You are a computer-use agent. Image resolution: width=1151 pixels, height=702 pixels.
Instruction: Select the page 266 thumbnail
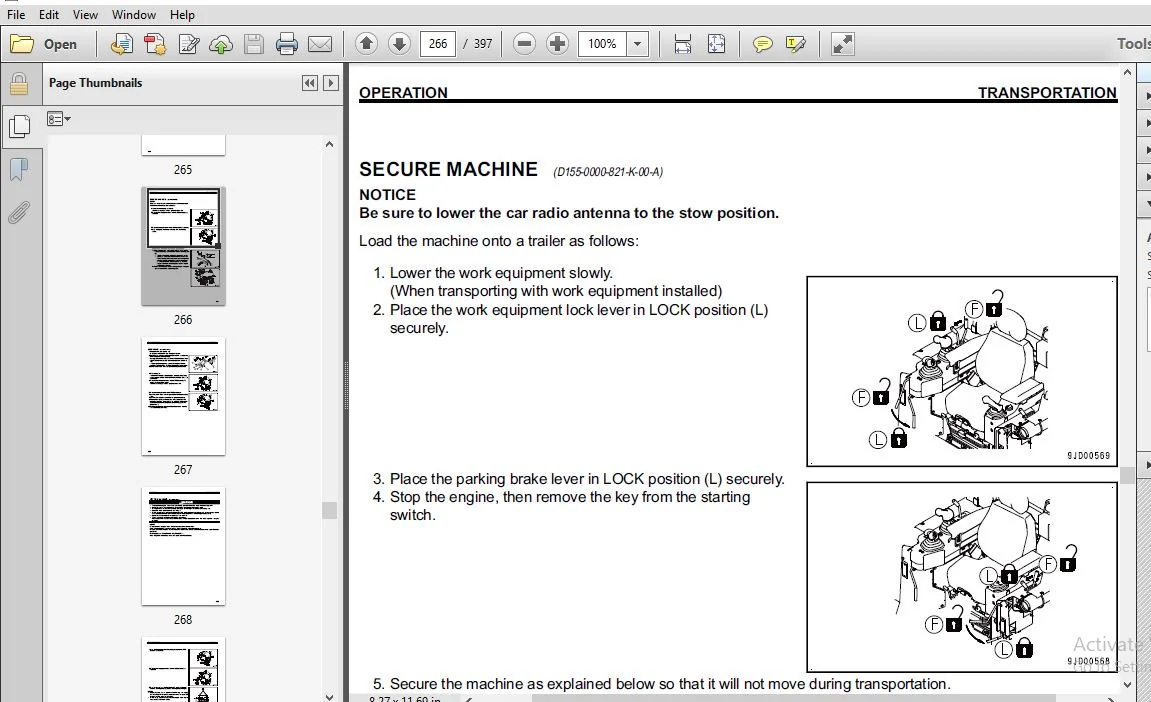click(x=184, y=246)
